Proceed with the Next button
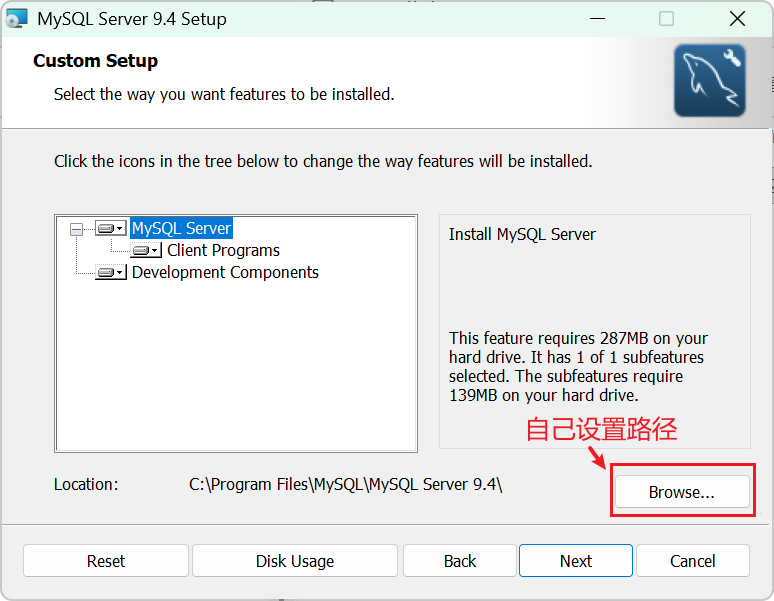This screenshot has height=601, width=774. (x=576, y=561)
